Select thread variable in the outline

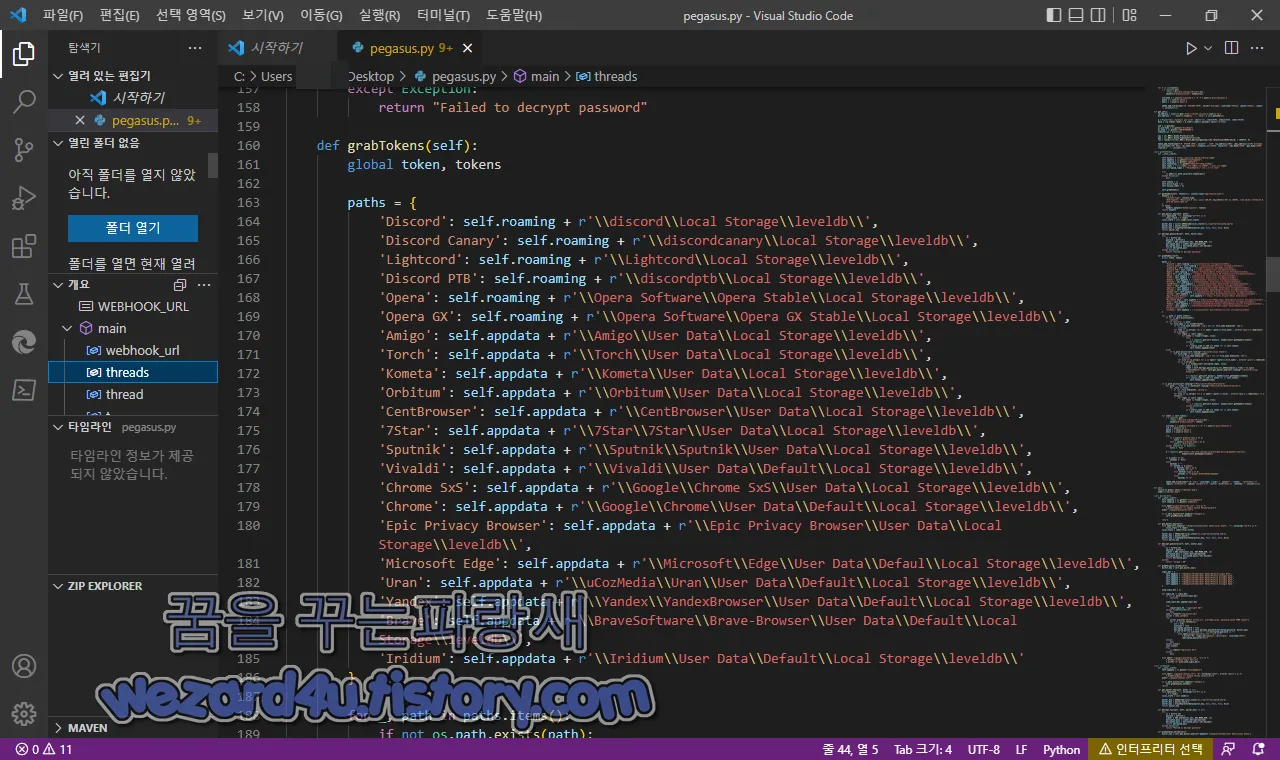point(133,394)
